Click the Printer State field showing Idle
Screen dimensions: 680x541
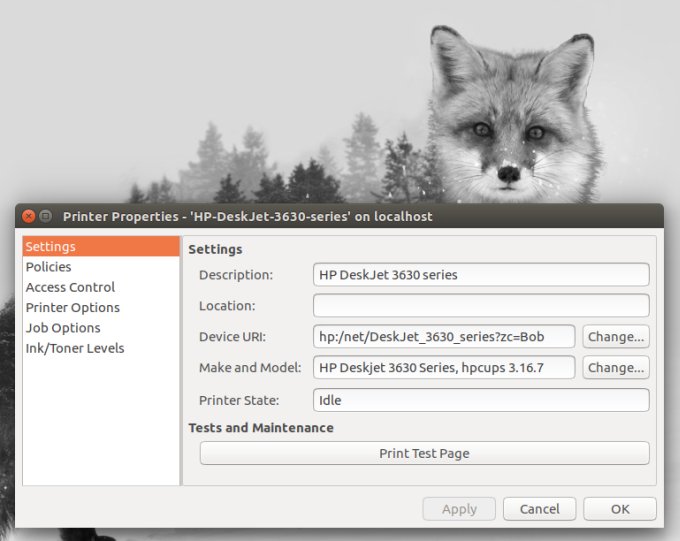pyautogui.click(x=481, y=400)
